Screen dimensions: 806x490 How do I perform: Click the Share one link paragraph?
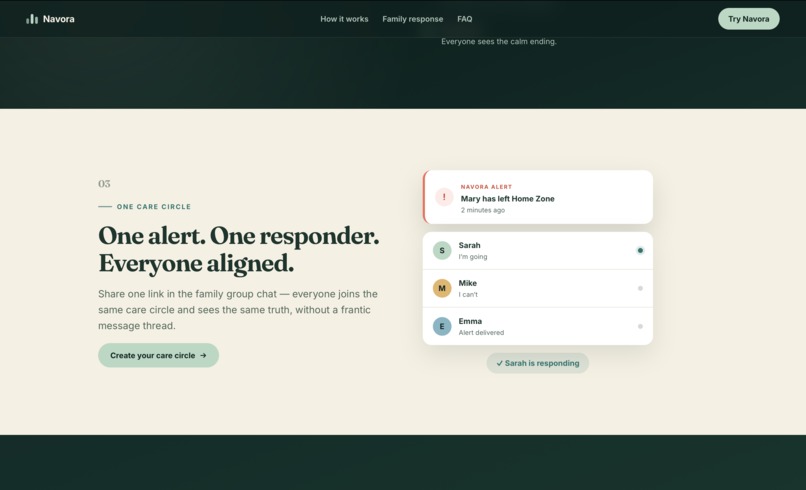click(x=238, y=310)
